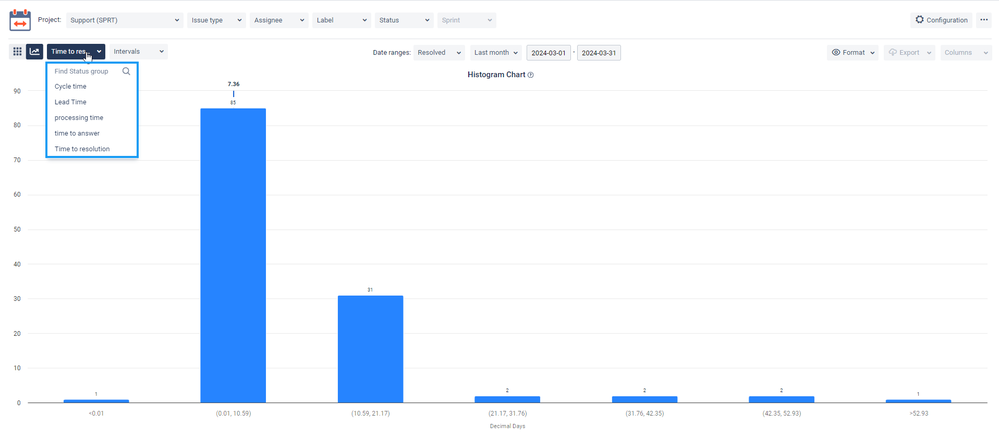Click the search magnifier in status group list

coord(126,71)
